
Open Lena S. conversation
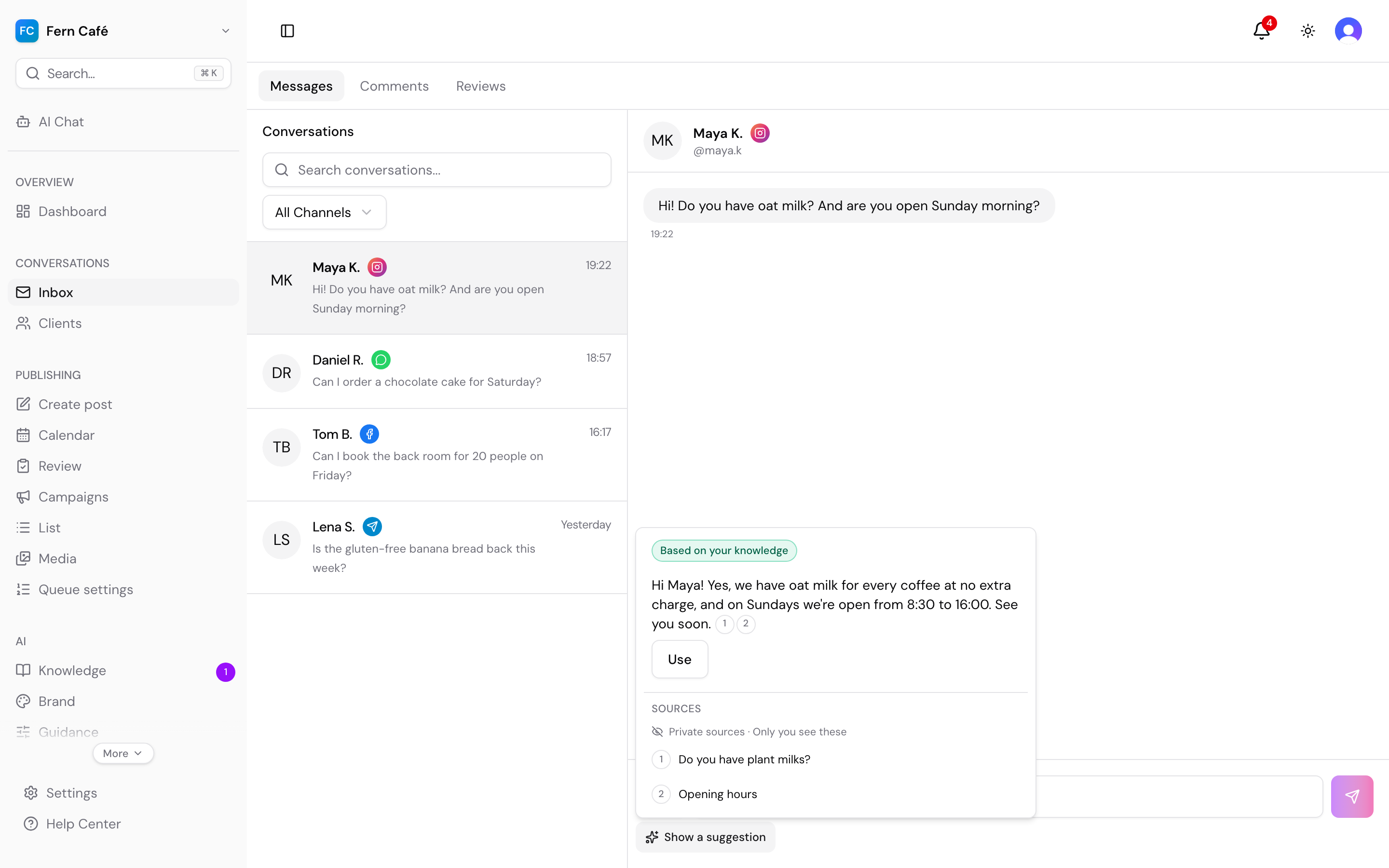[437, 547]
